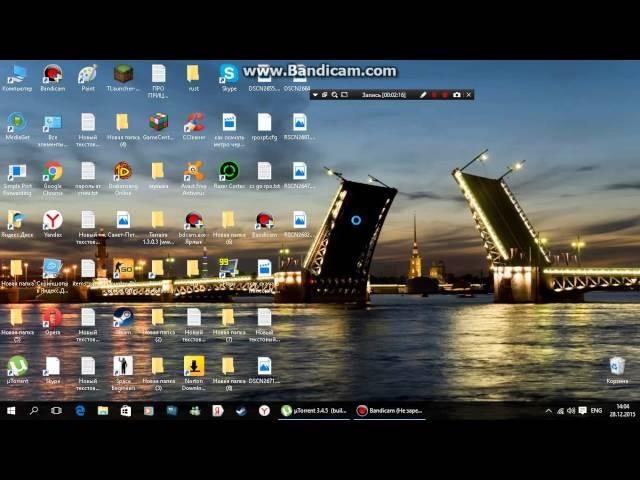Select the MediaGet desktop shortcut
The height and width of the screenshot is (480, 640).
point(17,127)
